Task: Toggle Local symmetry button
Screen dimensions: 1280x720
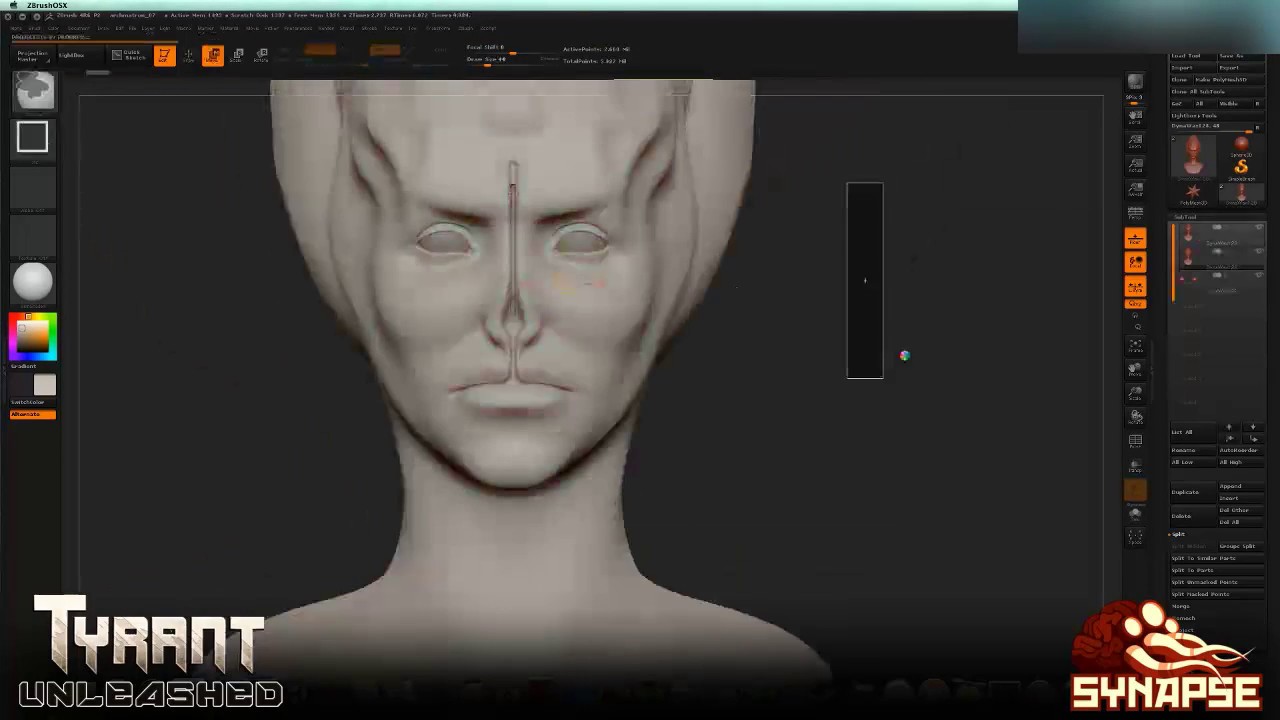Action: (x=1135, y=262)
